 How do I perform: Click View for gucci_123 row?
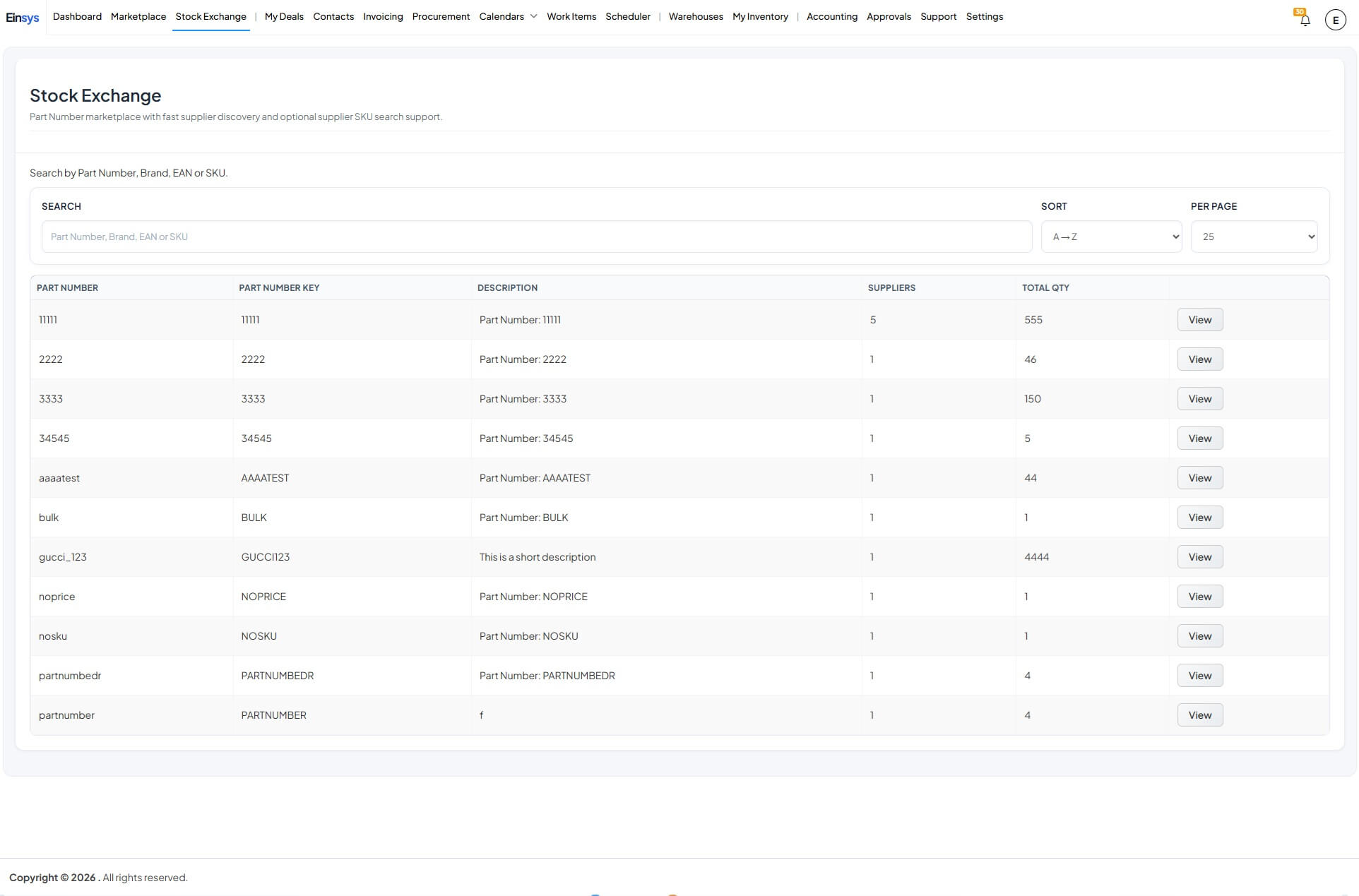(x=1199, y=557)
